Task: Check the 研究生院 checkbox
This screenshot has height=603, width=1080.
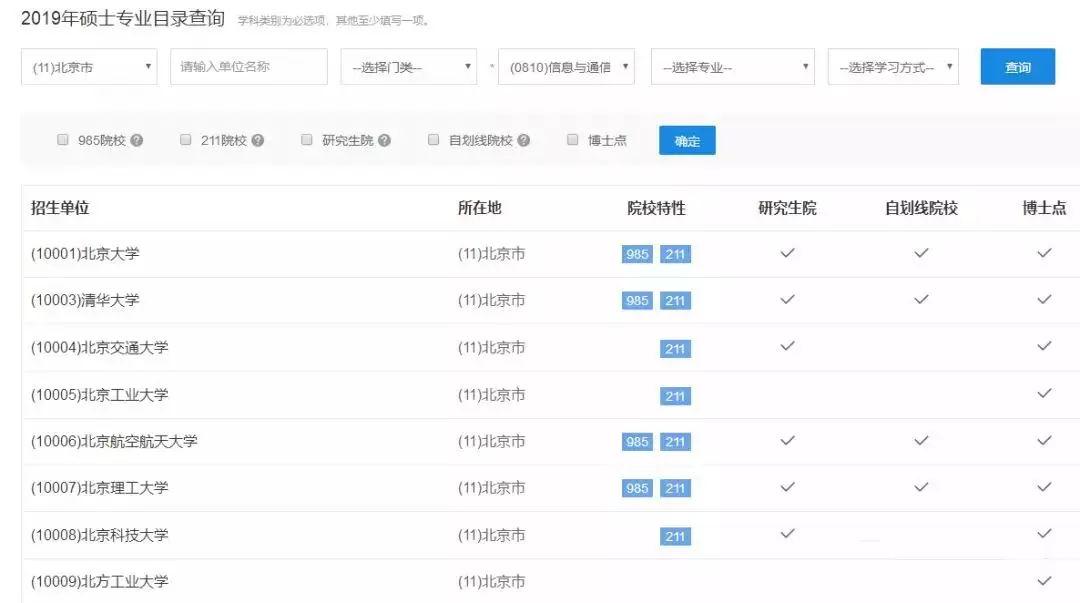Action: [x=307, y=140]
